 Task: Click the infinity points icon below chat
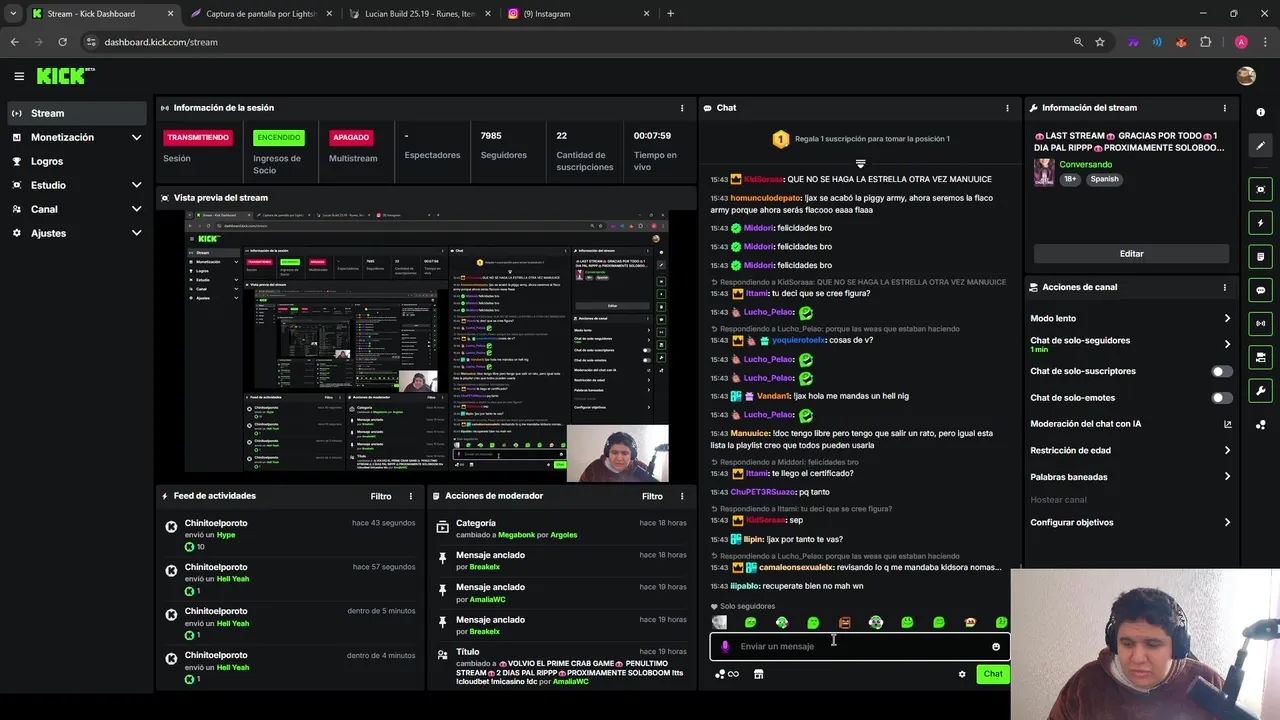point(727,674)
